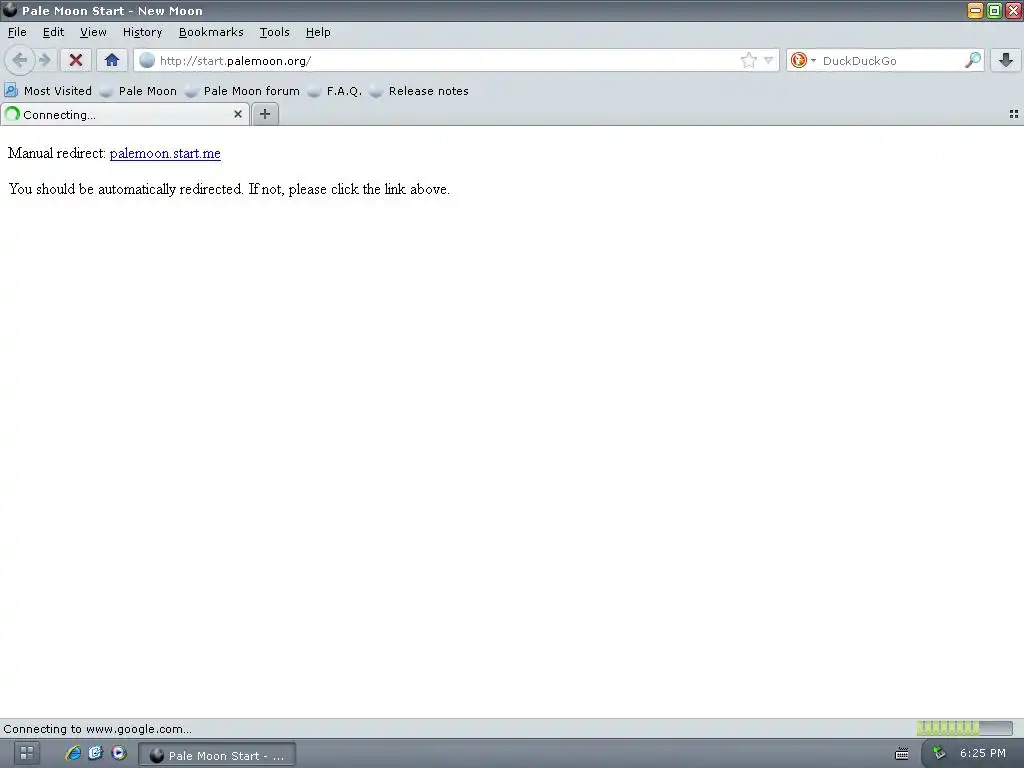1024x768 pixels.
Task: Open a new tab with the plus button
Action: pos(264,114)
